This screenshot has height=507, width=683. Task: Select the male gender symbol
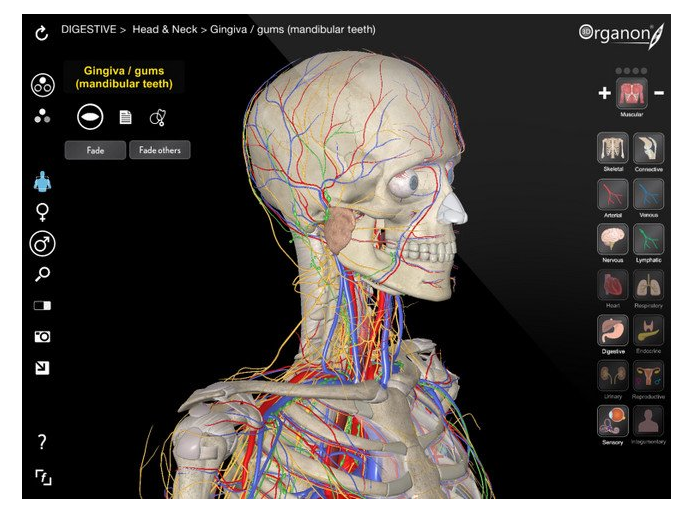42,244
